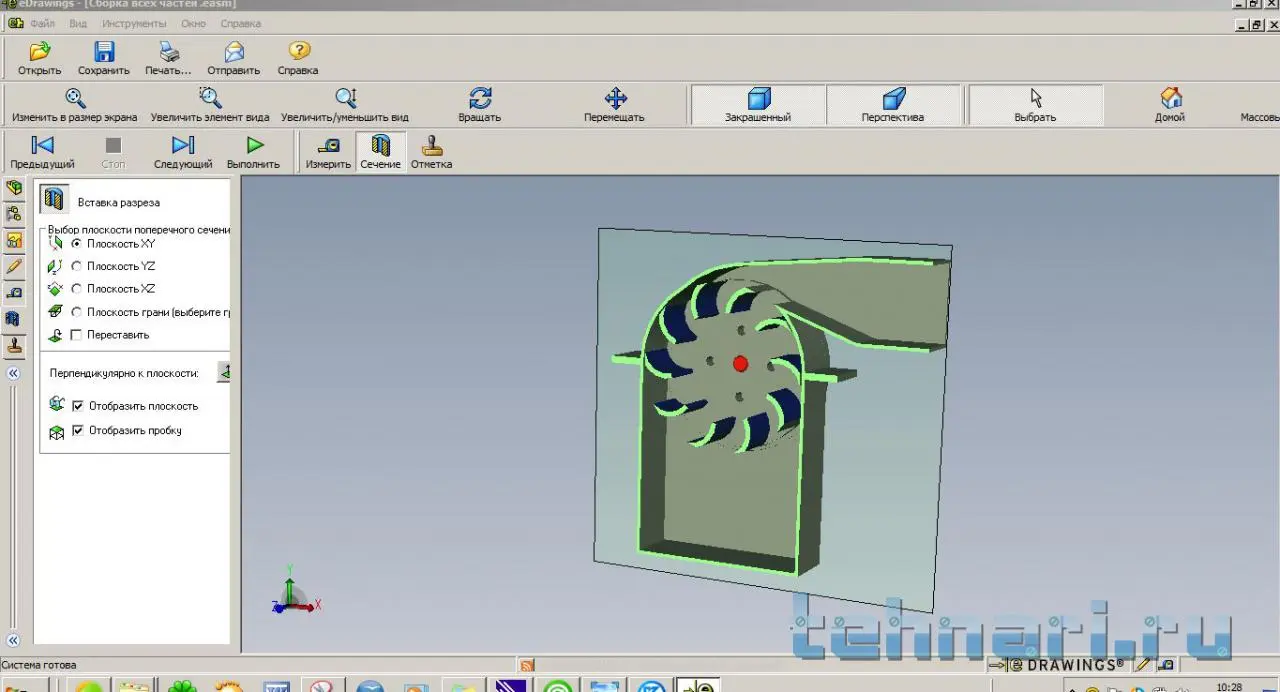Image resolution: width=1280 pixels, height=692 pixels.
Task: Open the stamp tab in left sidebar
Action: pyautogui.click(x=14, y=345)
